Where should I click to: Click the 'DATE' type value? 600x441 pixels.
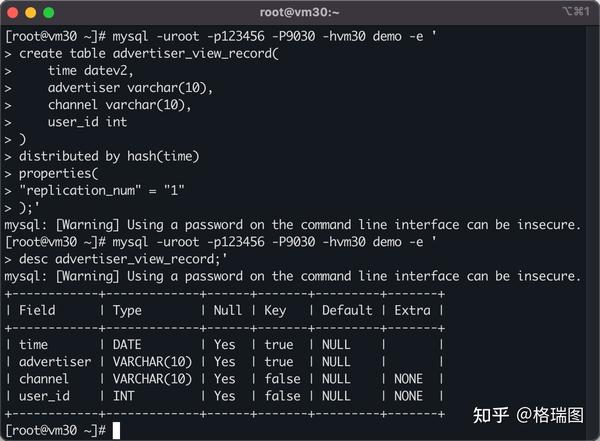tap(136, 345)
